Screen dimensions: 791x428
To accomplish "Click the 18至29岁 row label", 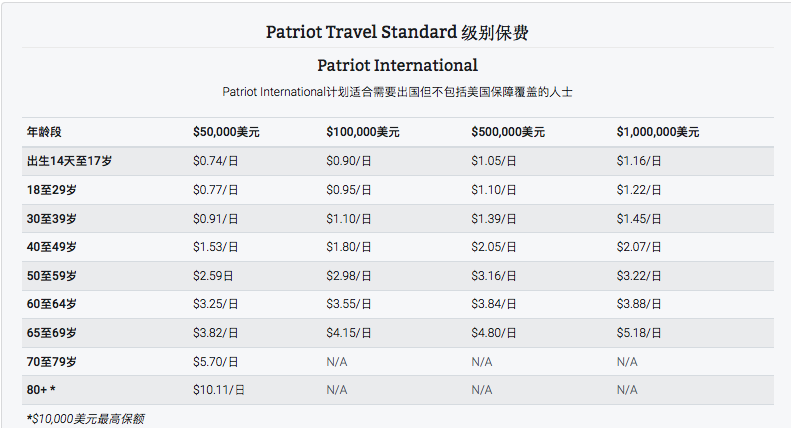I will [51, 190].
